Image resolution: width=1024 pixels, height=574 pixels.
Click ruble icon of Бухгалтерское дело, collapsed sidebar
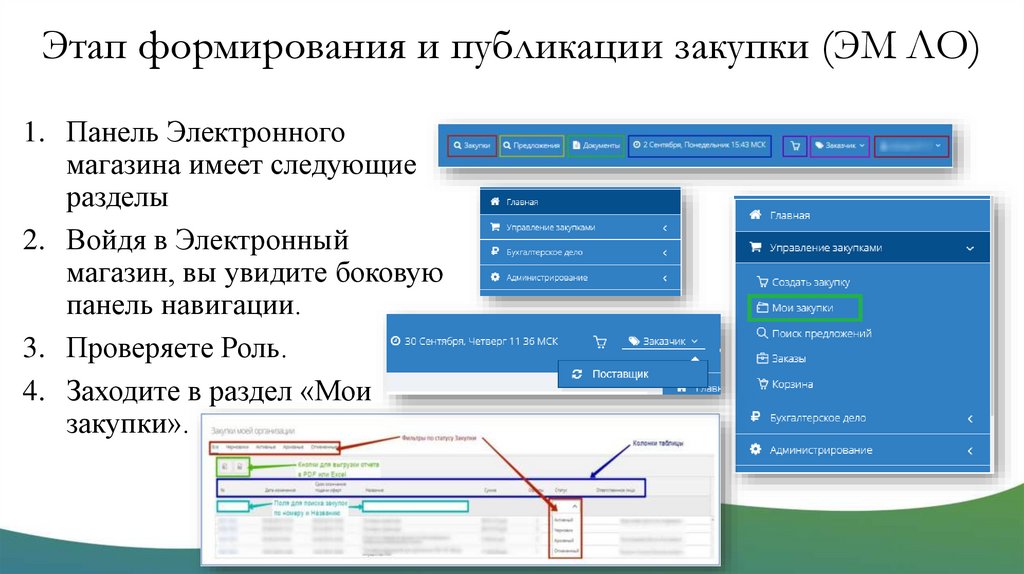[x=495, y=252]
